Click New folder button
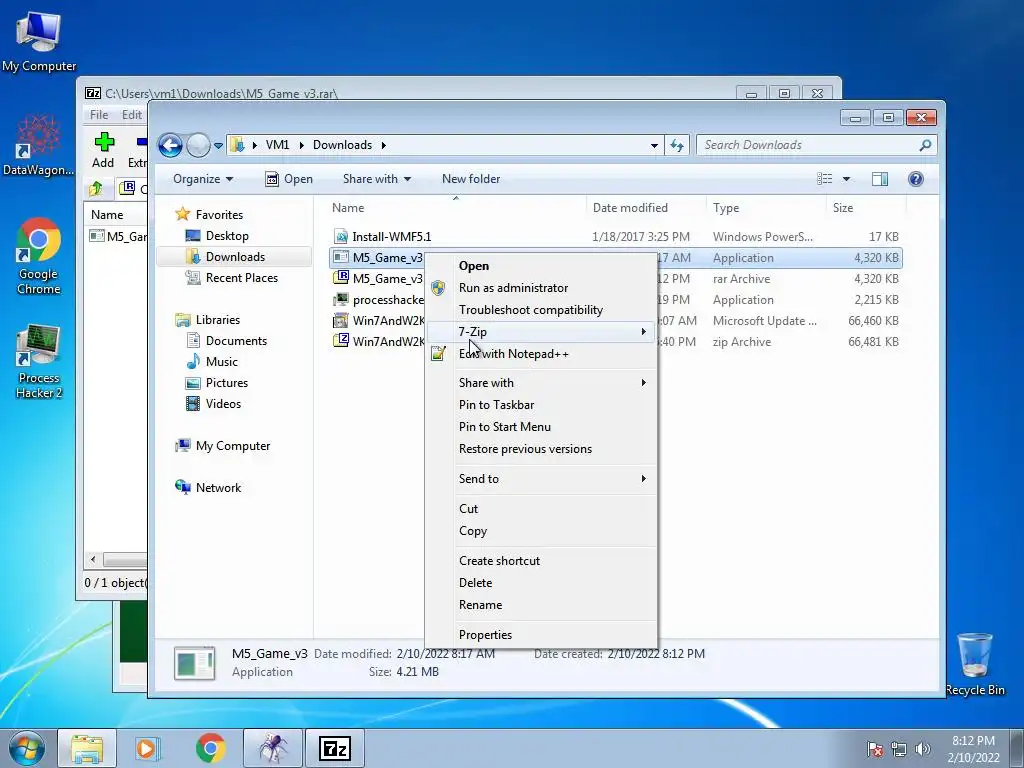Viewport: 1024px width, 768px height. coord(471,179)
